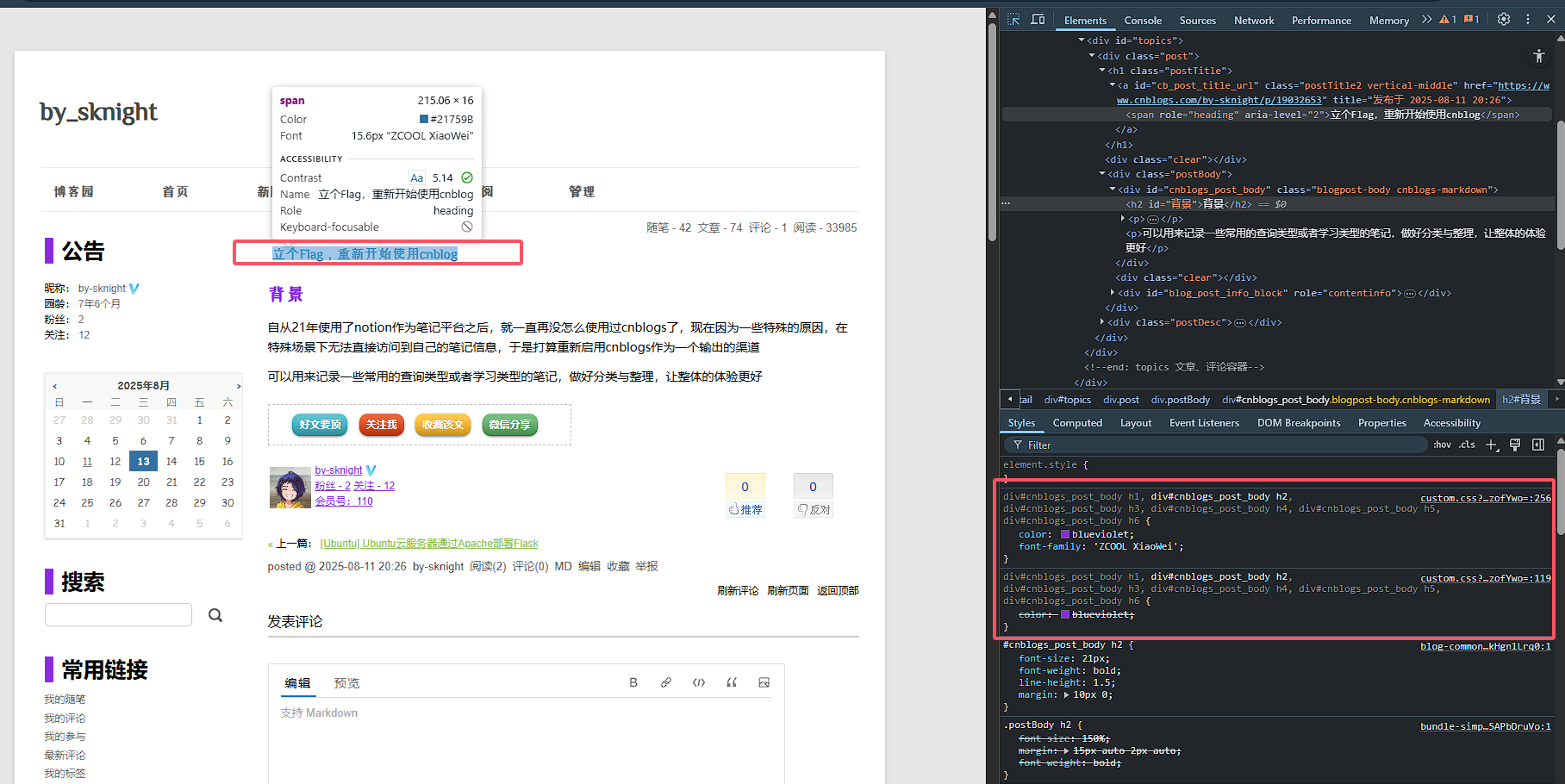
Task: Click the comment editor quote icon
Action: pos(732,683)
